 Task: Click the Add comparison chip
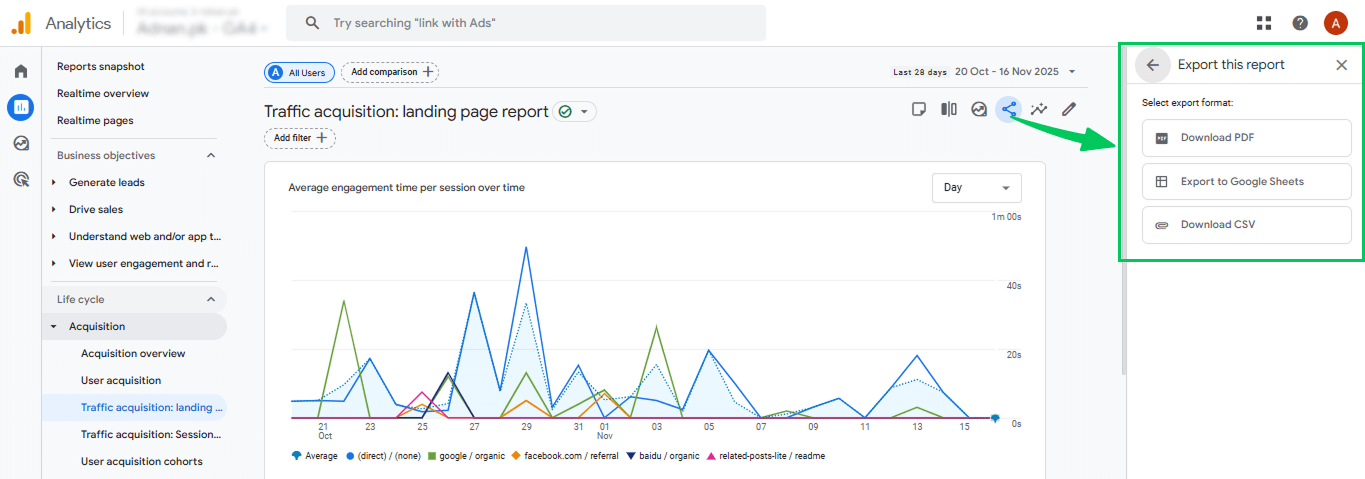tap(390, 72)
